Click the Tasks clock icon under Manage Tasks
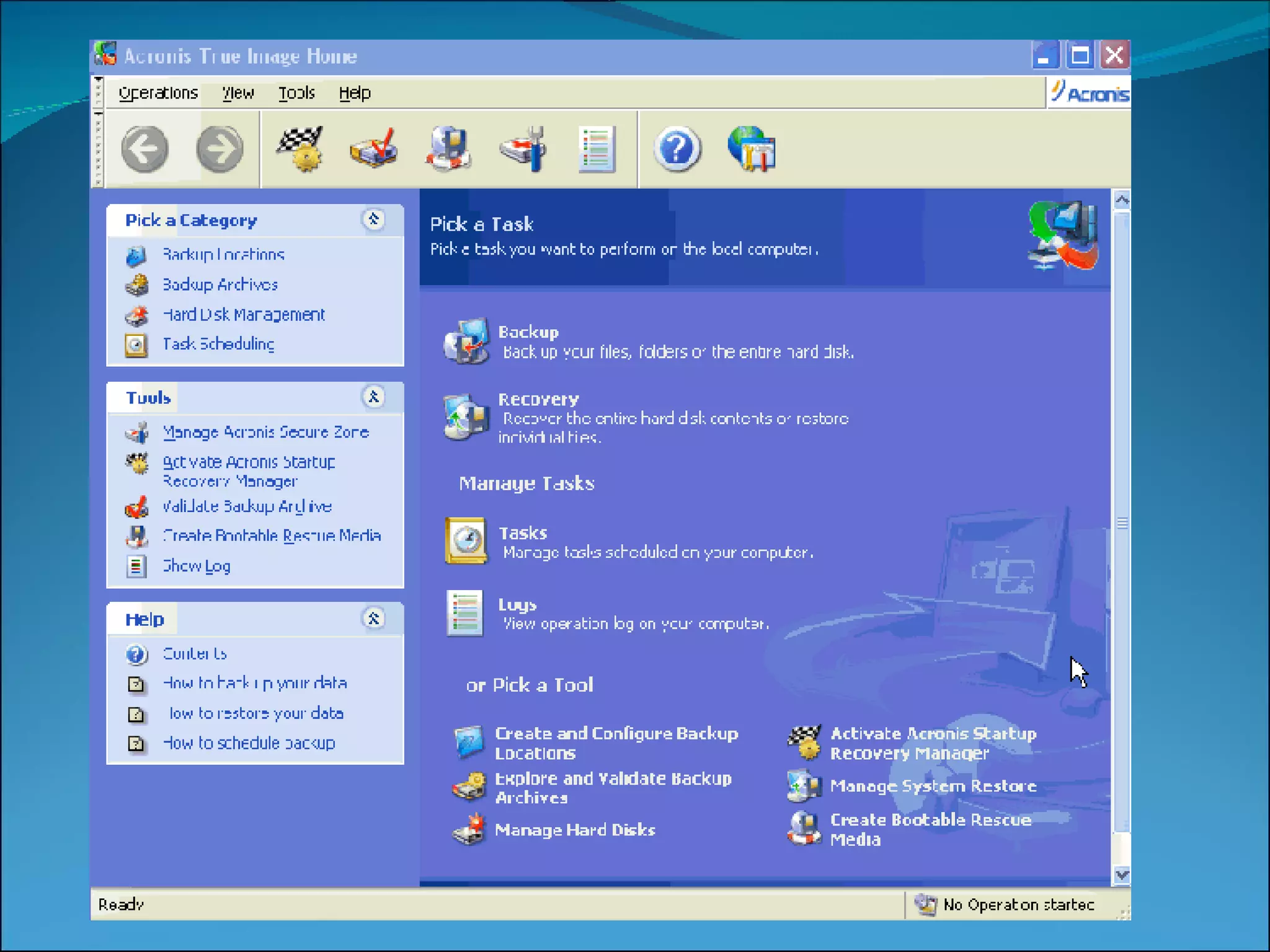This screenshot has width=1270, height=952. 466,541
